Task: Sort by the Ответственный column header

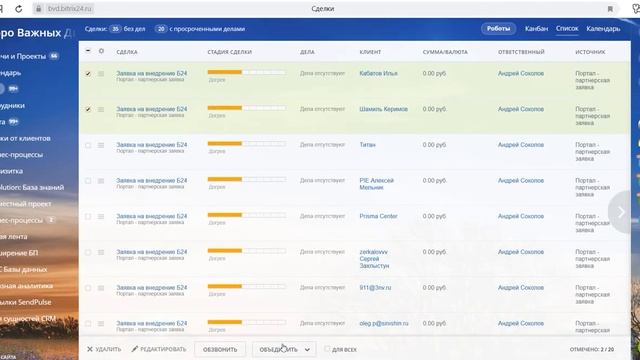Action: [x=521, y=52]
